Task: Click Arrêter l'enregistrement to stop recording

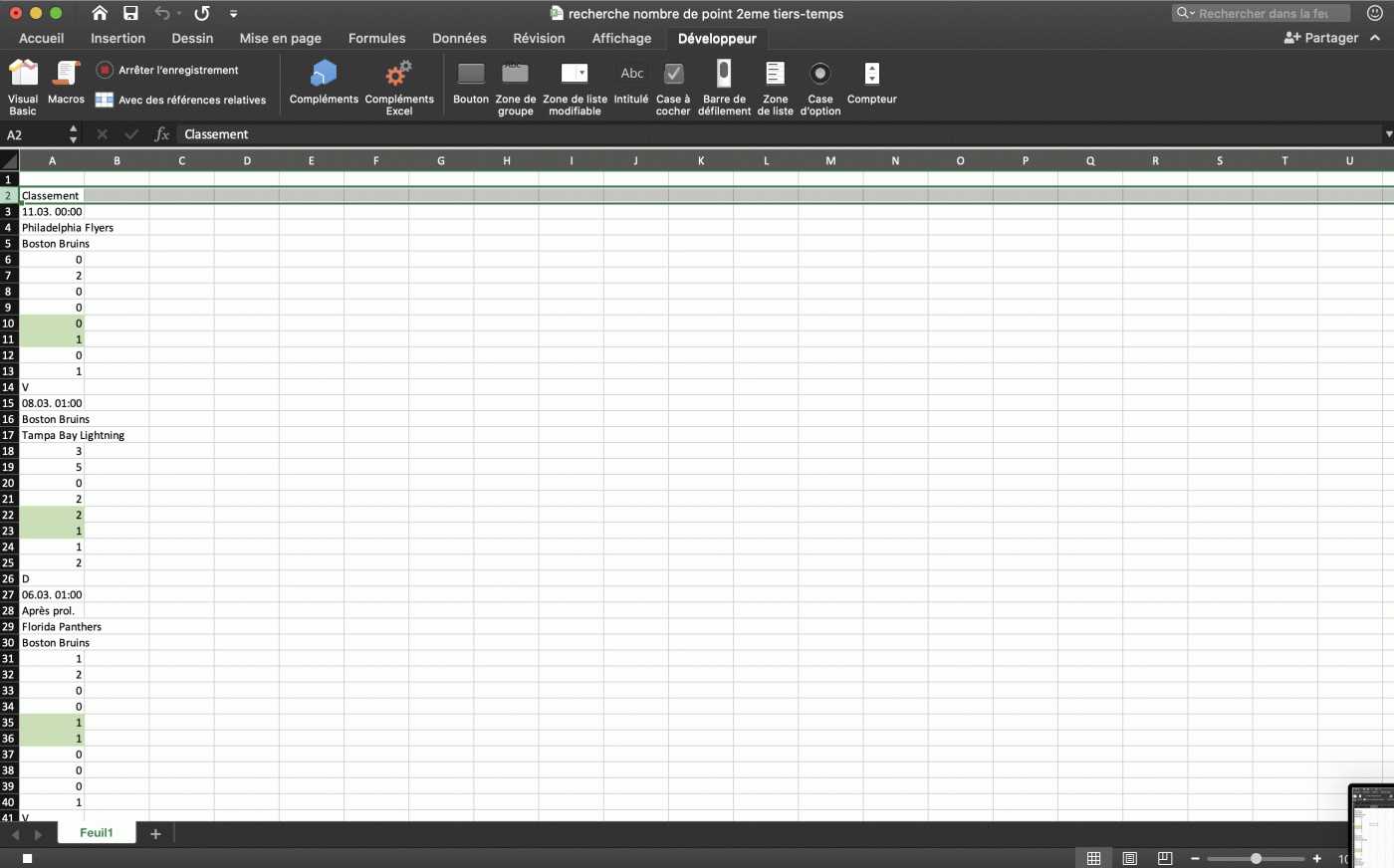Action: coord(167,70)
